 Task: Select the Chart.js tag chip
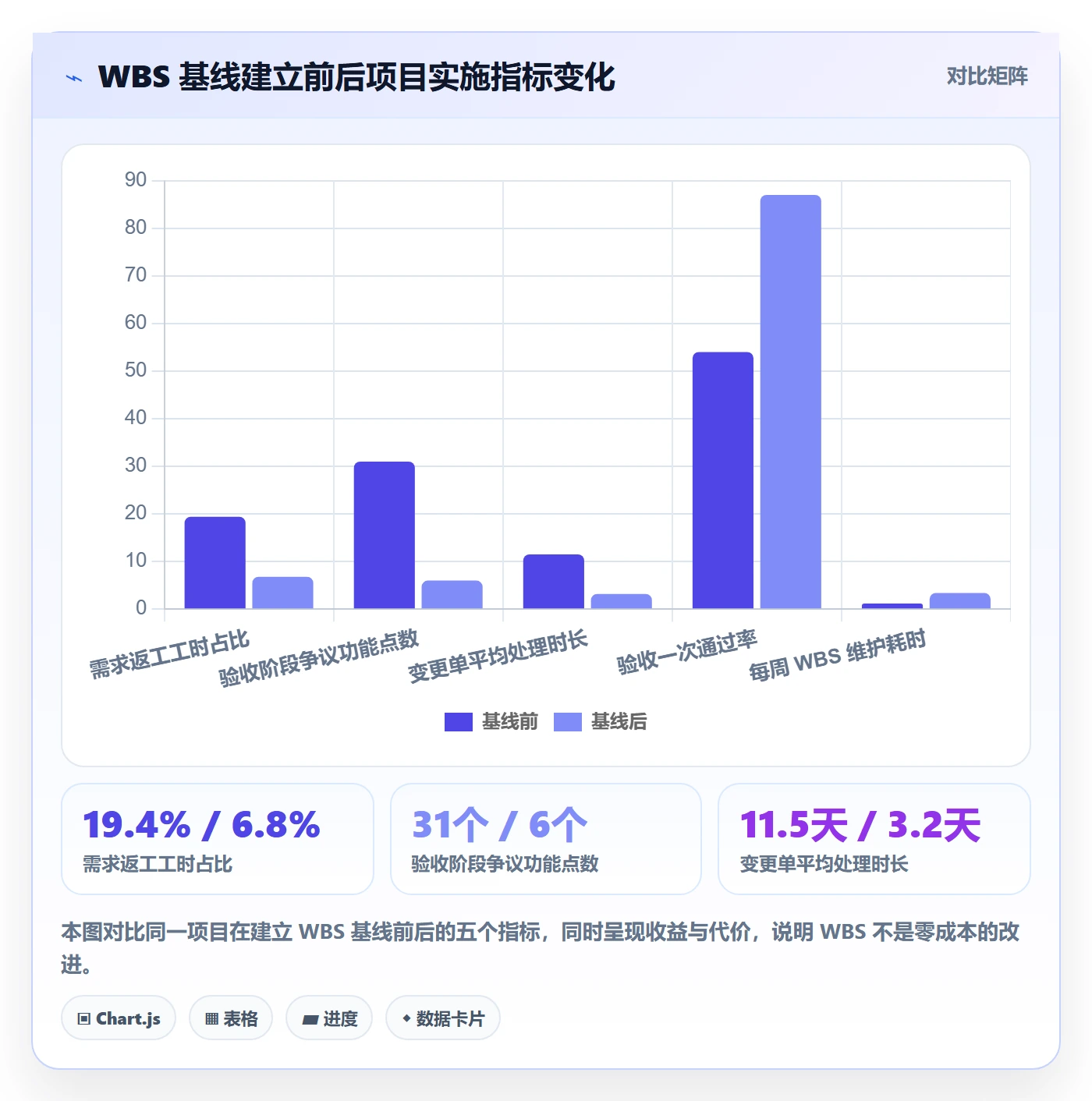[119, 1018]
